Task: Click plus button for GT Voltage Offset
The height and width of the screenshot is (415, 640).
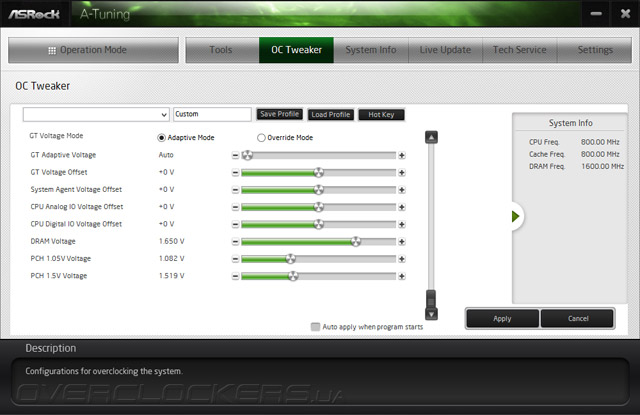Action: tap(402, 173)
